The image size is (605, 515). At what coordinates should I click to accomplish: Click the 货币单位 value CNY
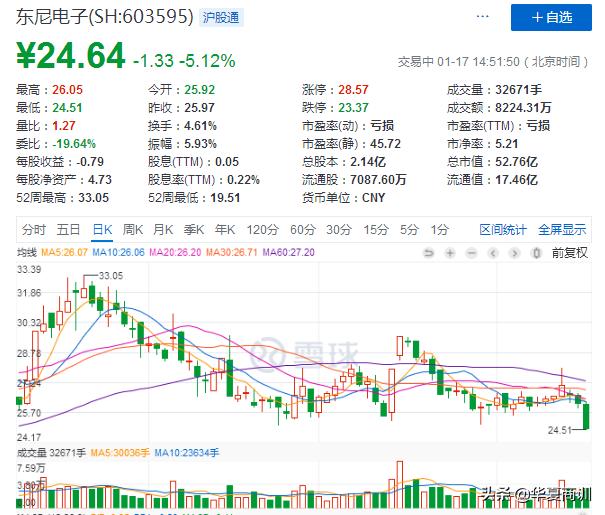[373, 198]
